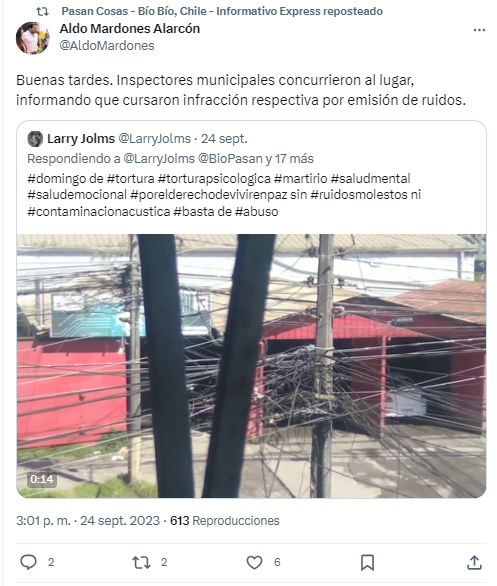This screenshot has height=586, width=497.
Task: Open the @AldoMardones handle link
Action: tap(107, 46)
